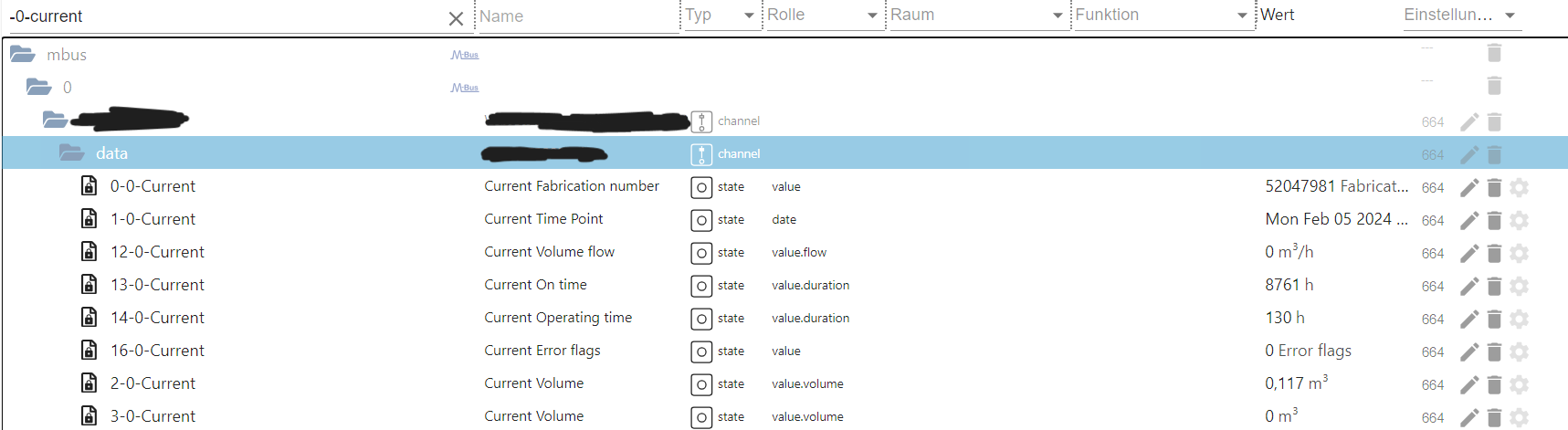1568x430 pixels.
Task: Click the 0,117 m³ value
Action: (x=1297, y=383)
